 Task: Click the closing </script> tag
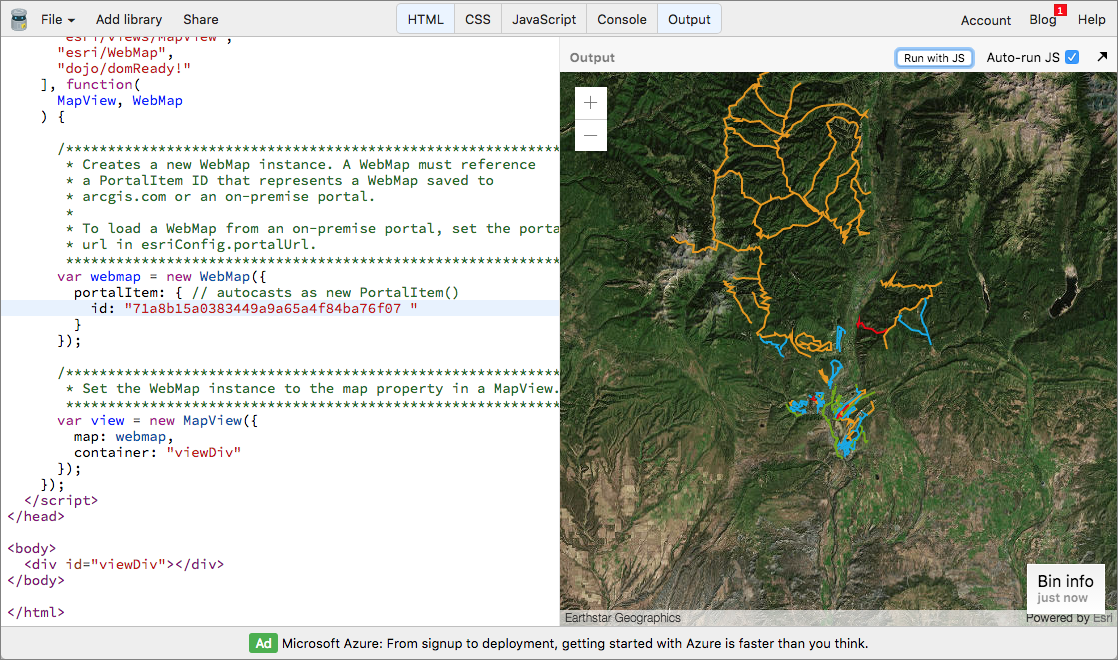61,500
